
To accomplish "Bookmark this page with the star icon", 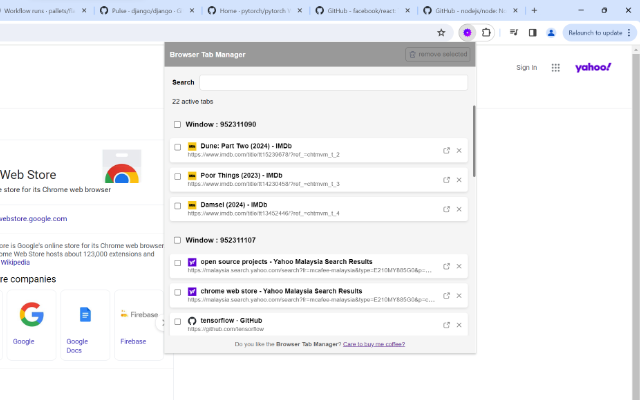I will point(441,33).
